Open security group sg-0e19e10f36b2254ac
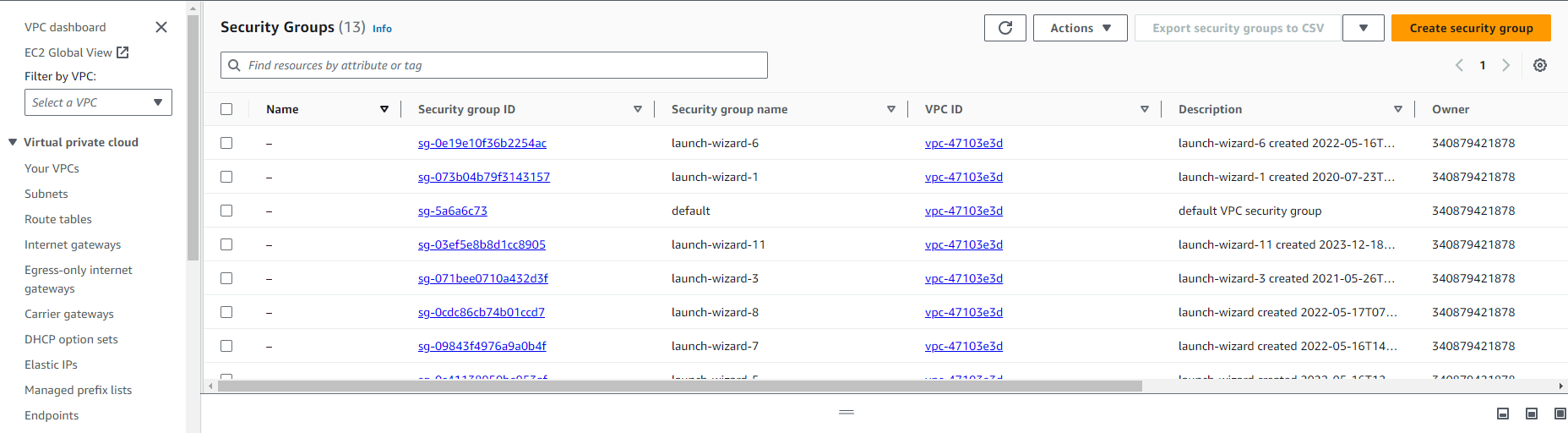The width and height of the screenshot is (1568, 433). tap(482, 143)
